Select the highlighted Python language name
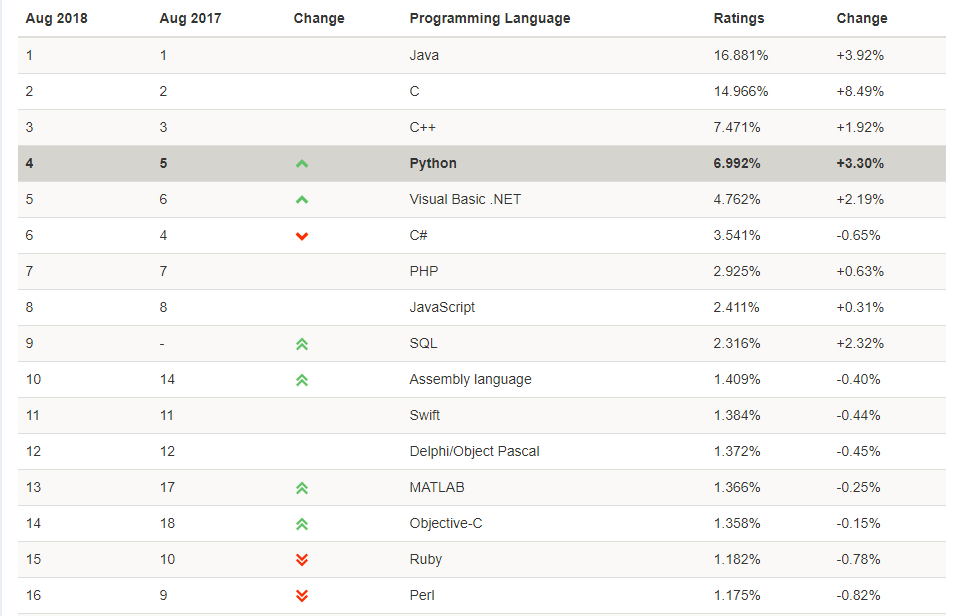The height and width of the screenshot is (616, 962). tap(433, 163)
